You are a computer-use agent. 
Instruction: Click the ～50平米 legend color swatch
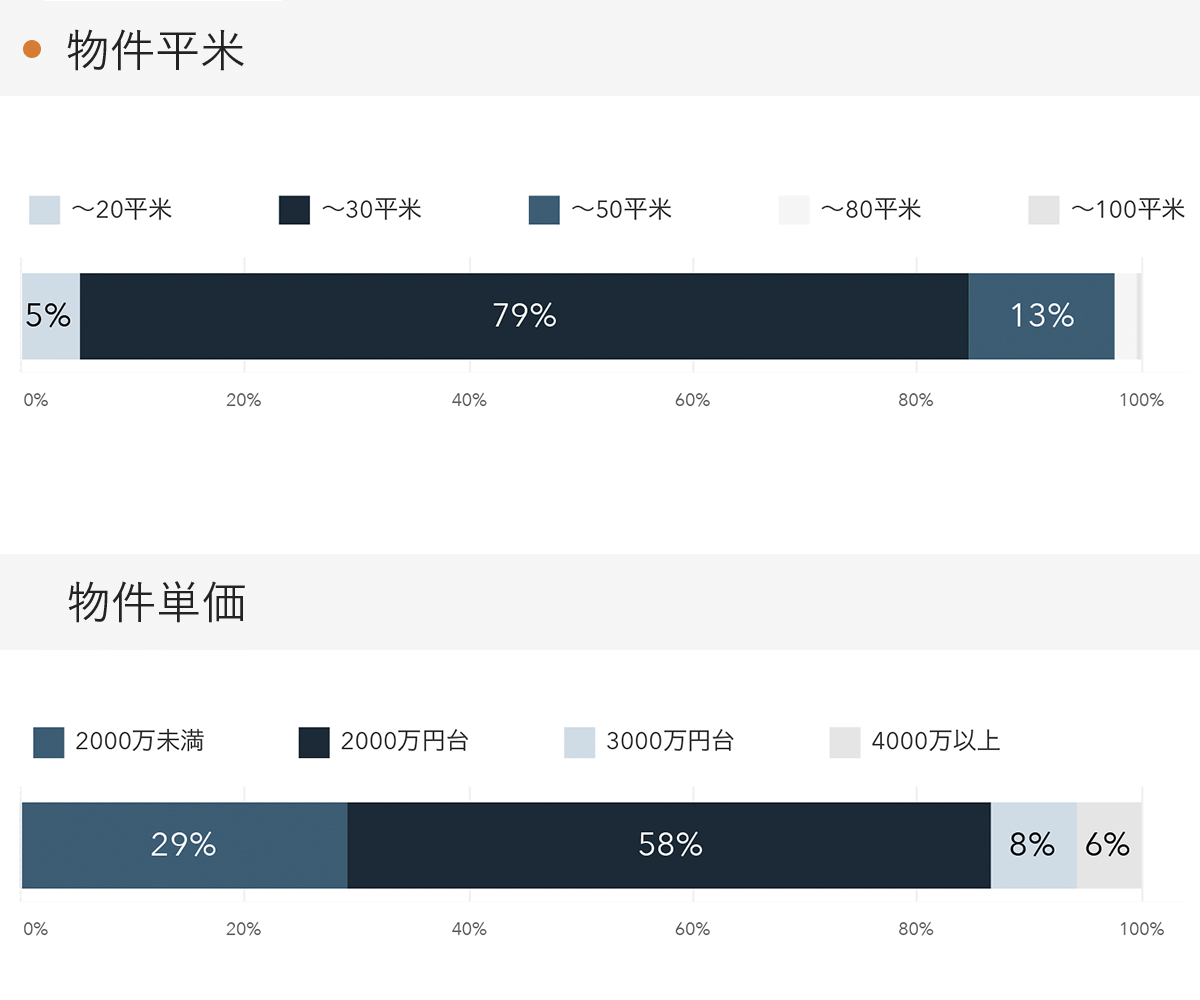click(544, 210)
